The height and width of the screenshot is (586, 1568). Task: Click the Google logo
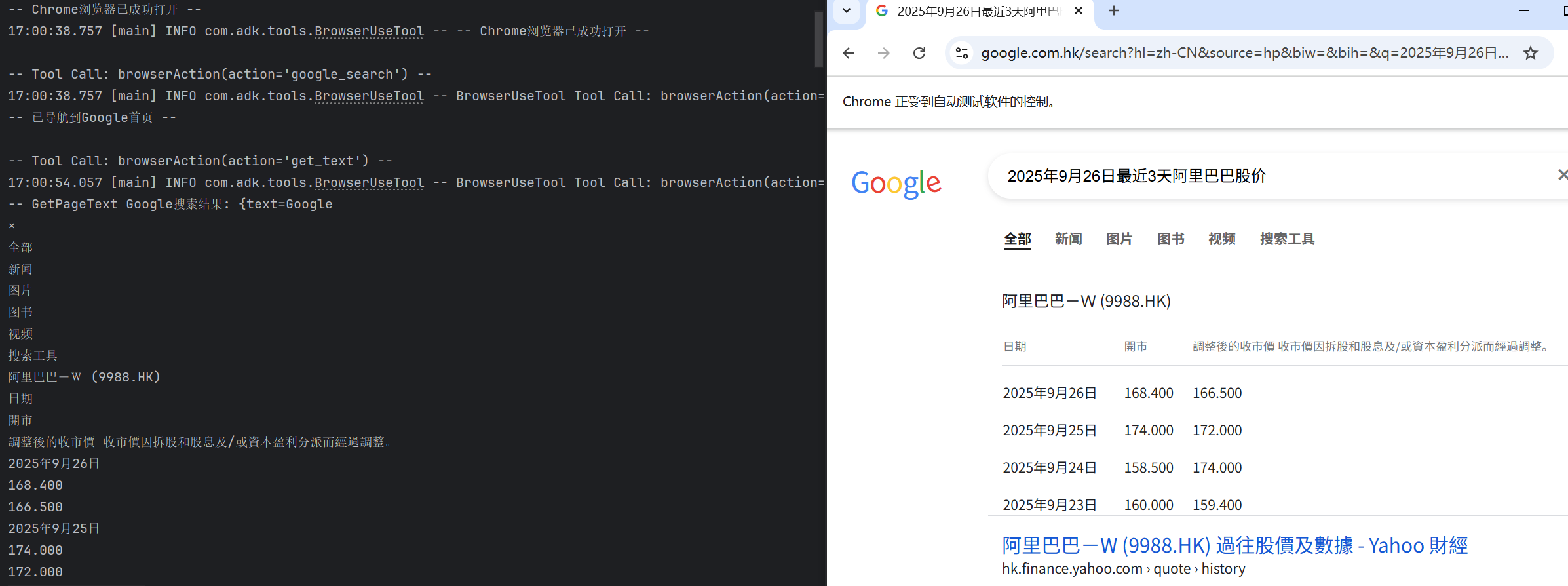coord(896,183)
